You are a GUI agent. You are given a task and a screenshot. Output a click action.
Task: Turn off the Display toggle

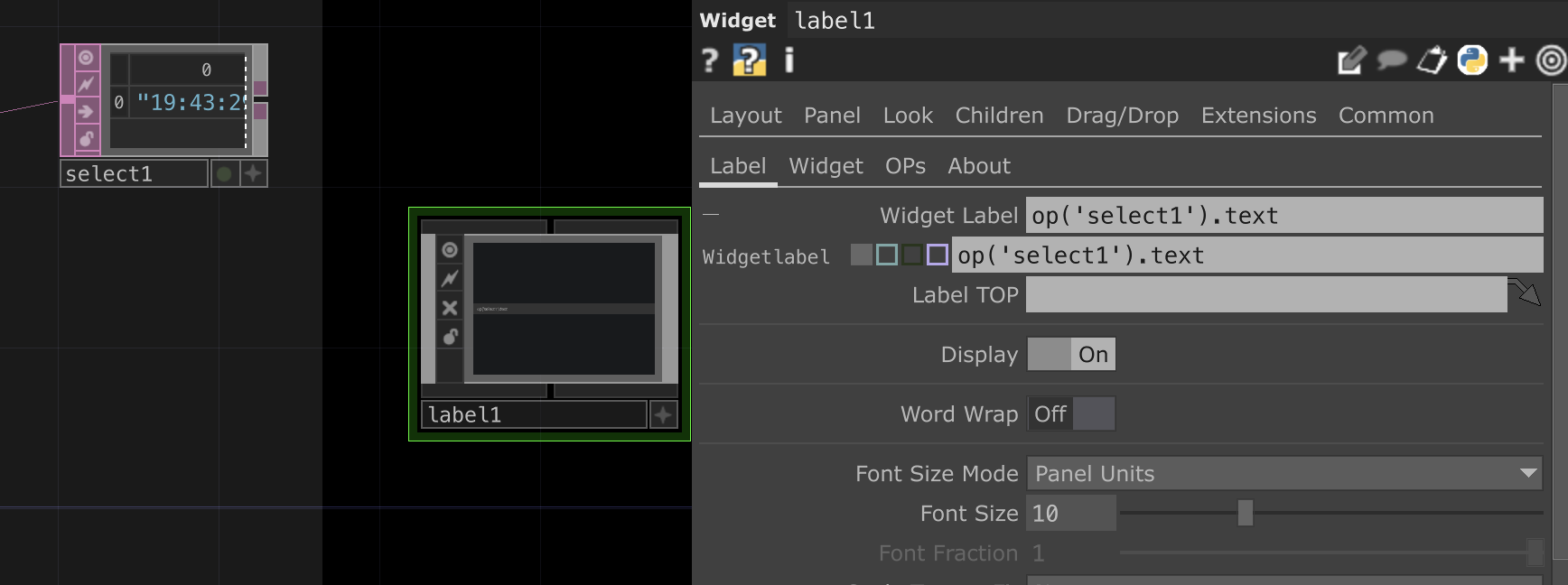tap(1071, 355)
